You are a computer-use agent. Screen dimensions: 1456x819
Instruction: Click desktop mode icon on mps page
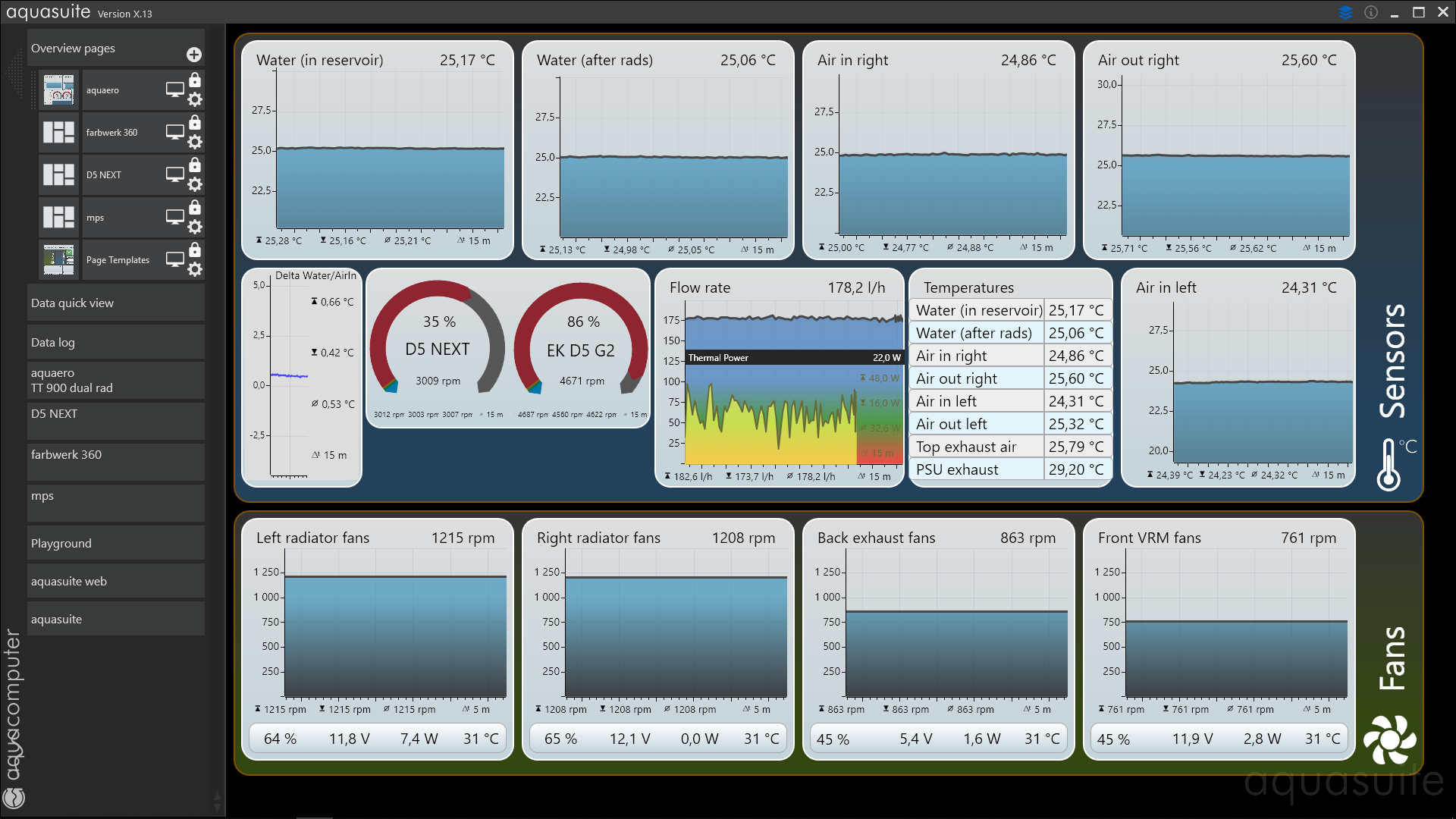tap(175, 217)
